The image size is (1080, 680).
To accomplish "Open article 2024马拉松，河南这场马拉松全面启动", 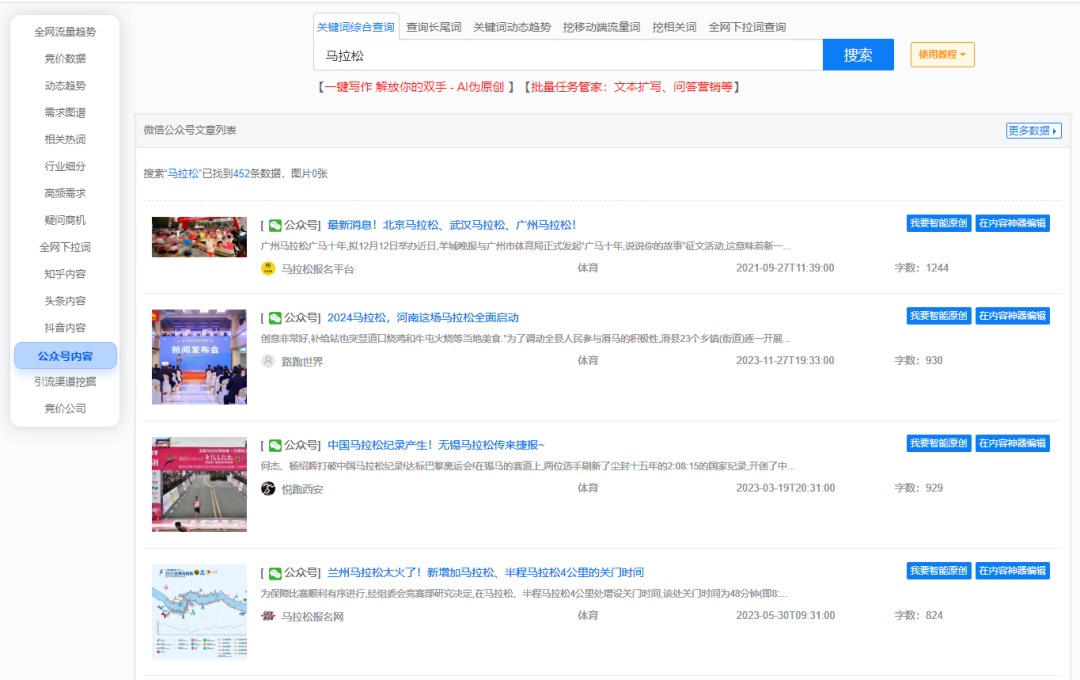I will pyautogui.click(x=423, y=318).
